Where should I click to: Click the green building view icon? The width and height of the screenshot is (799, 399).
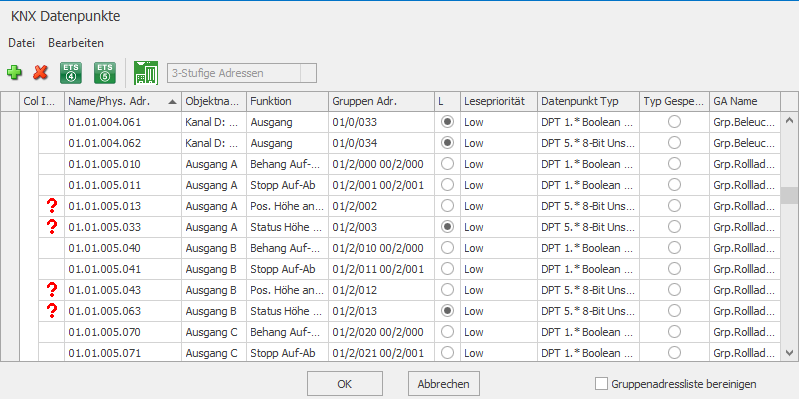(x=146, y=73)
